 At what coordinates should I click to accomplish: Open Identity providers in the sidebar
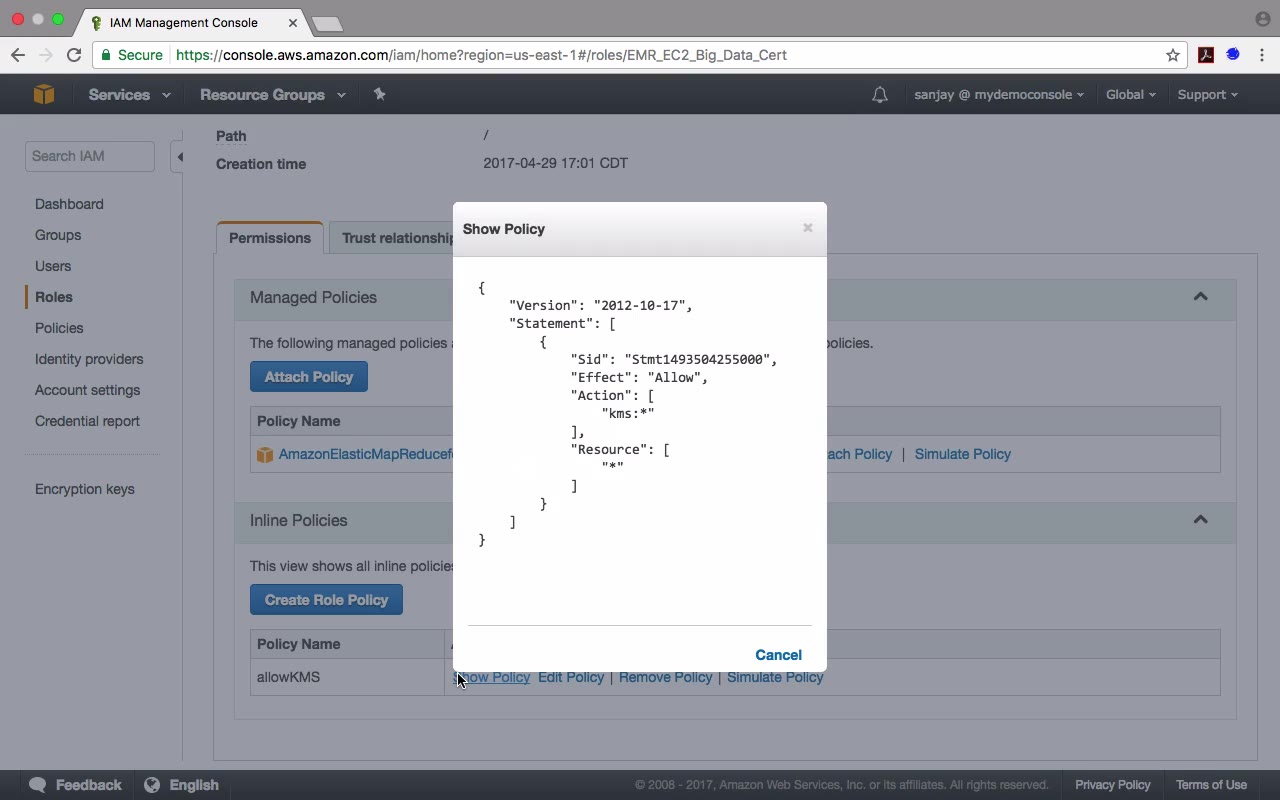point(89,359)
